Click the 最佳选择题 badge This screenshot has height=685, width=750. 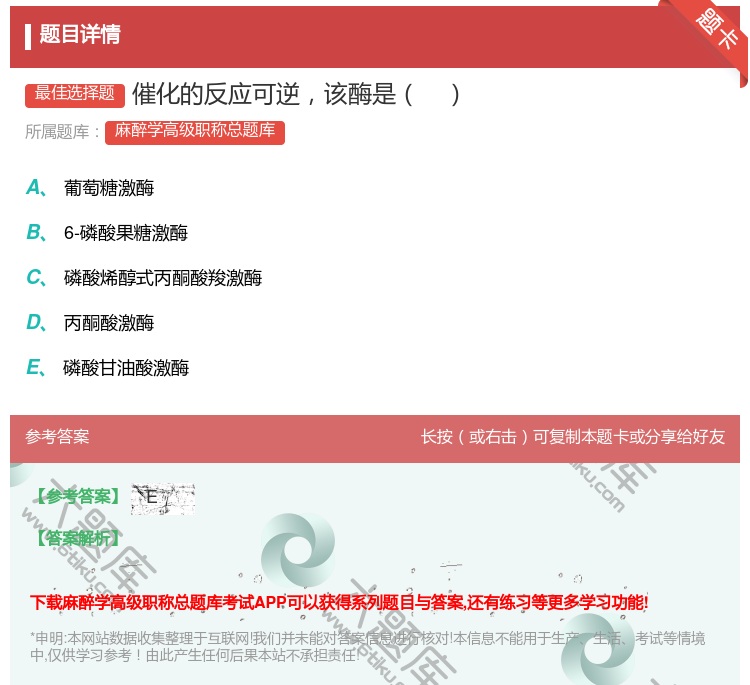click(75, 94)
